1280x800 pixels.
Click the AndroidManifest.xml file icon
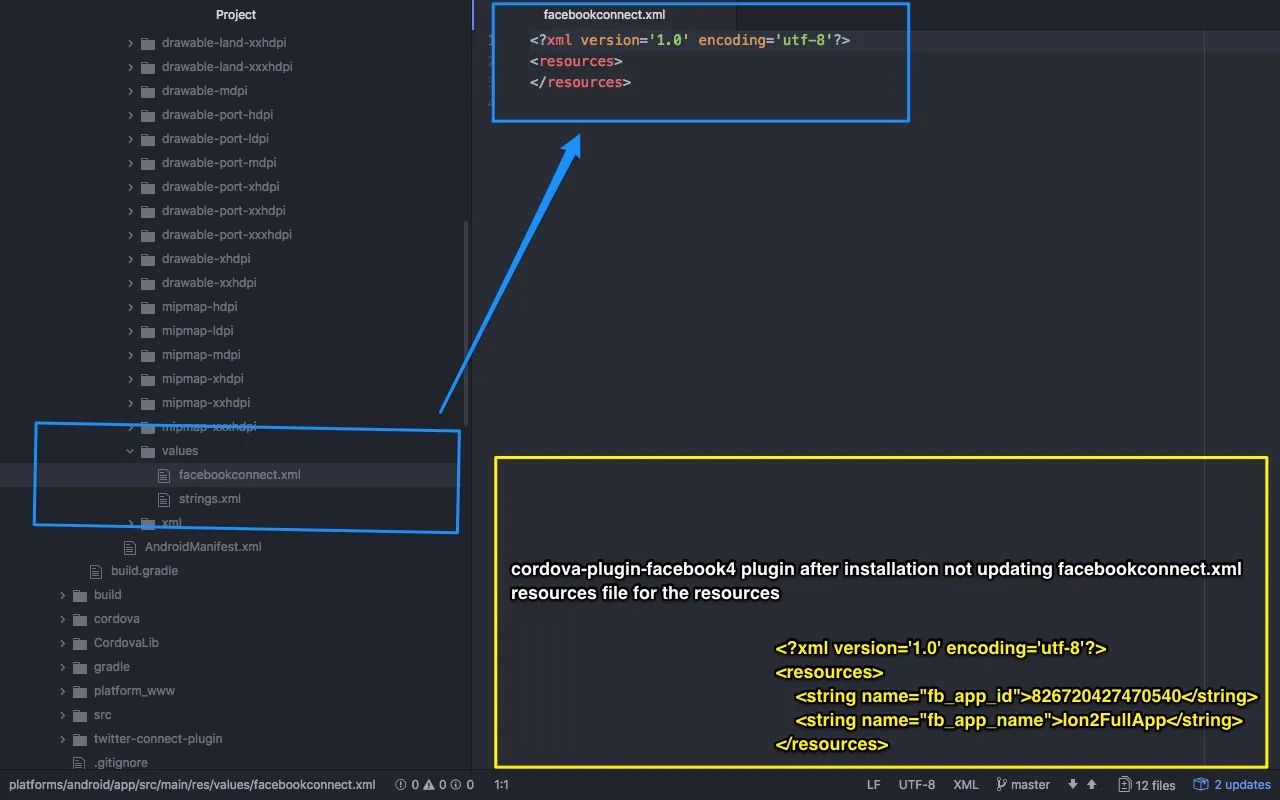tap(130, 547)
